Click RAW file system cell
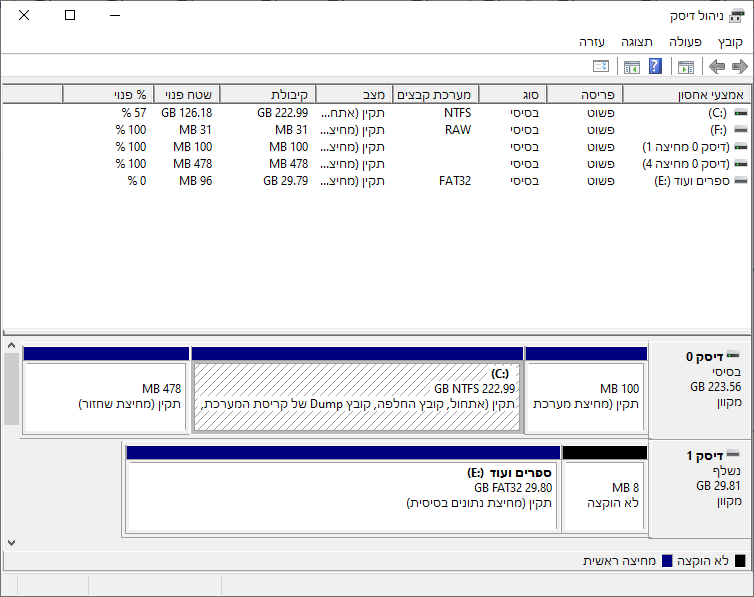The width and height of the screenshot is (754, 597). click(x=458, y=130)
